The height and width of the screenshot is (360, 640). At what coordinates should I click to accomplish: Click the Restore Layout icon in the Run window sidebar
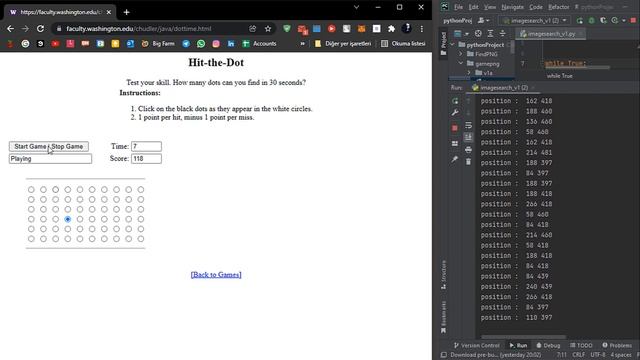click(455, 143)
